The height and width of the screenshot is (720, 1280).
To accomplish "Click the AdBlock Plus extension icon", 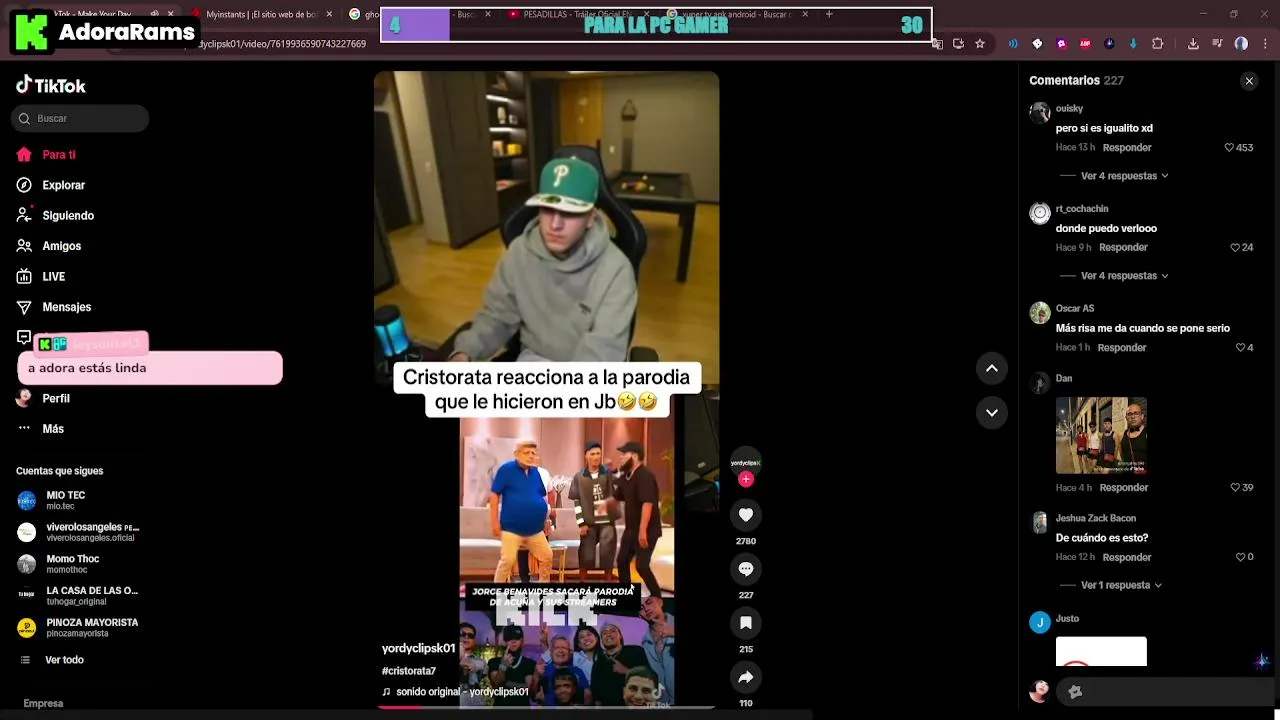I will [1086, 44].
